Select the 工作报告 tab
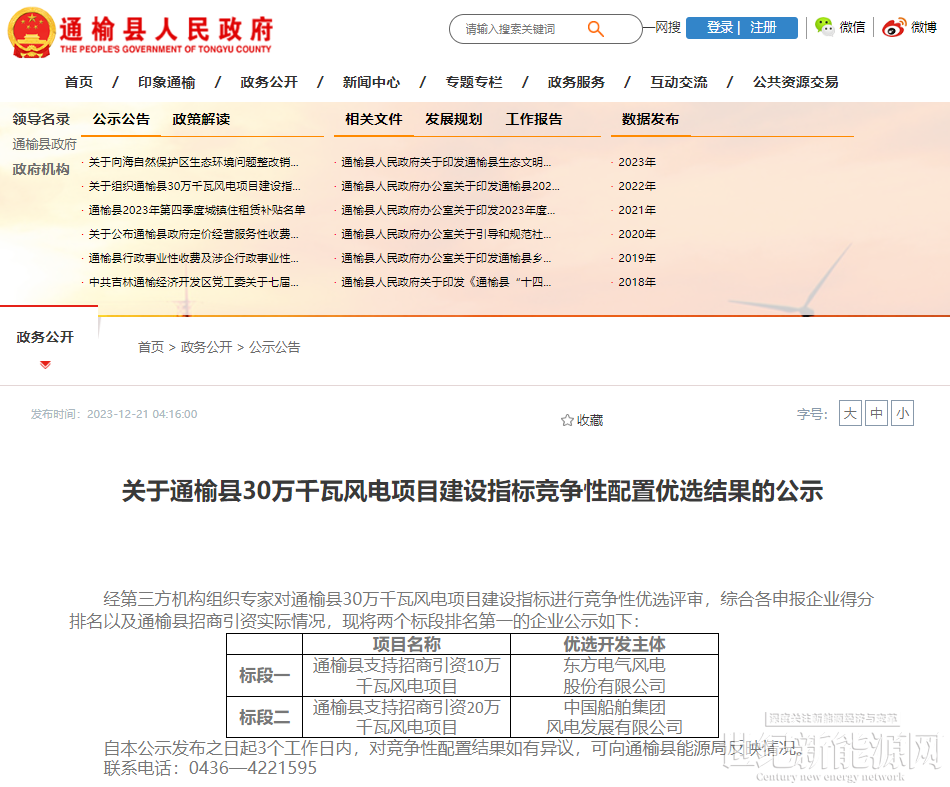The width and height of the screenshot is (950, 787). tap(534, 119)
